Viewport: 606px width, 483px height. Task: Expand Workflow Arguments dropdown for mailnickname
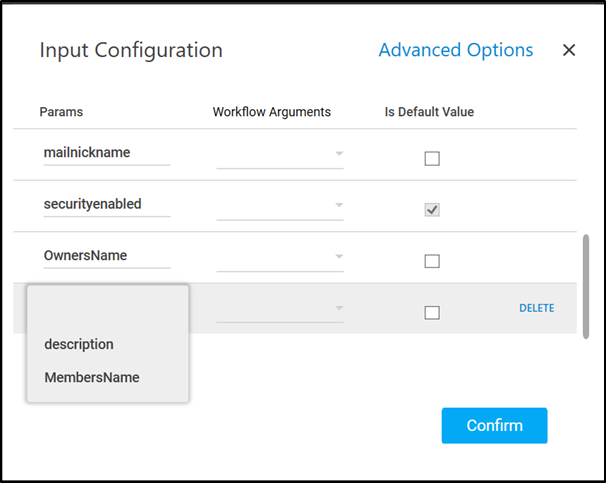280,154
